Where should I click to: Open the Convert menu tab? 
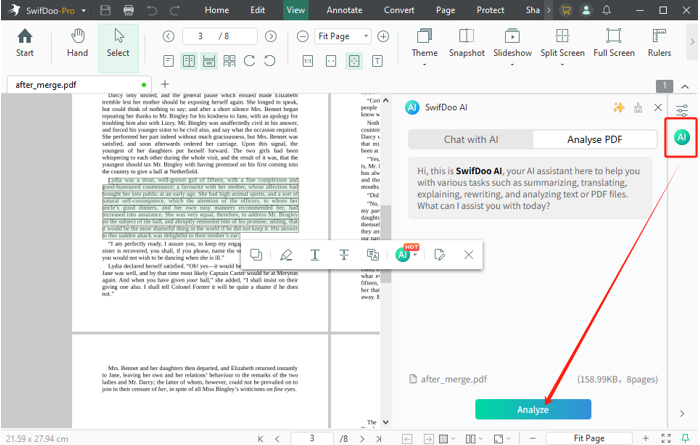[x=399, y=10]
